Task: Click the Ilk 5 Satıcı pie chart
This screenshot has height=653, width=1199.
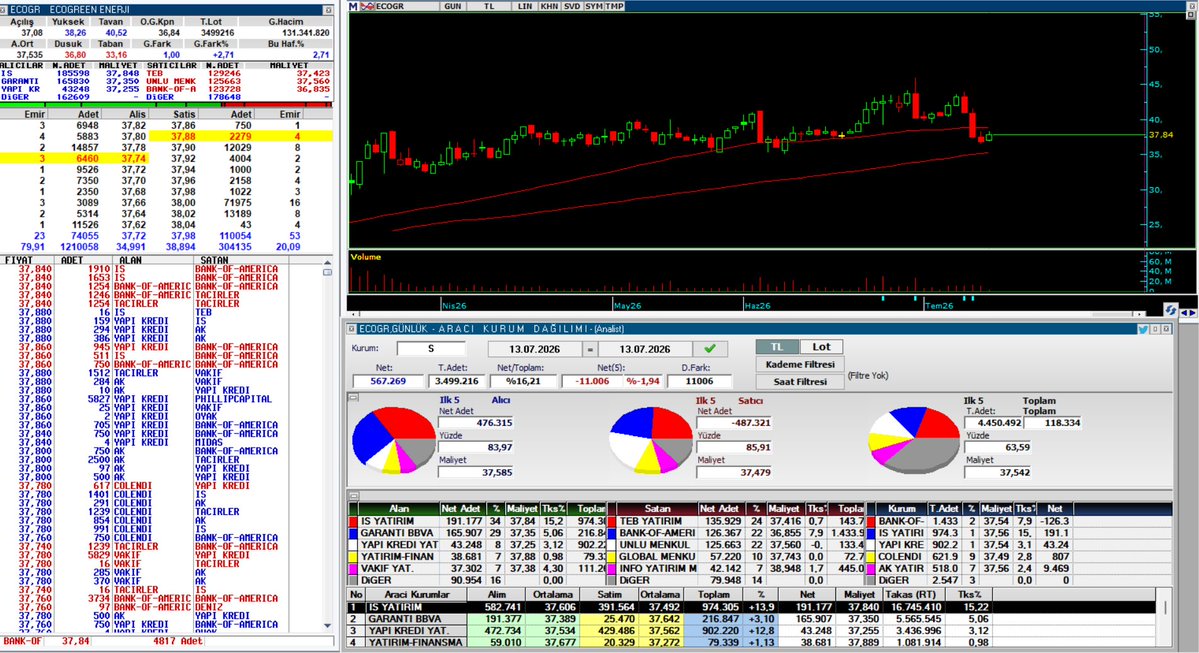Action: point(651,441)
